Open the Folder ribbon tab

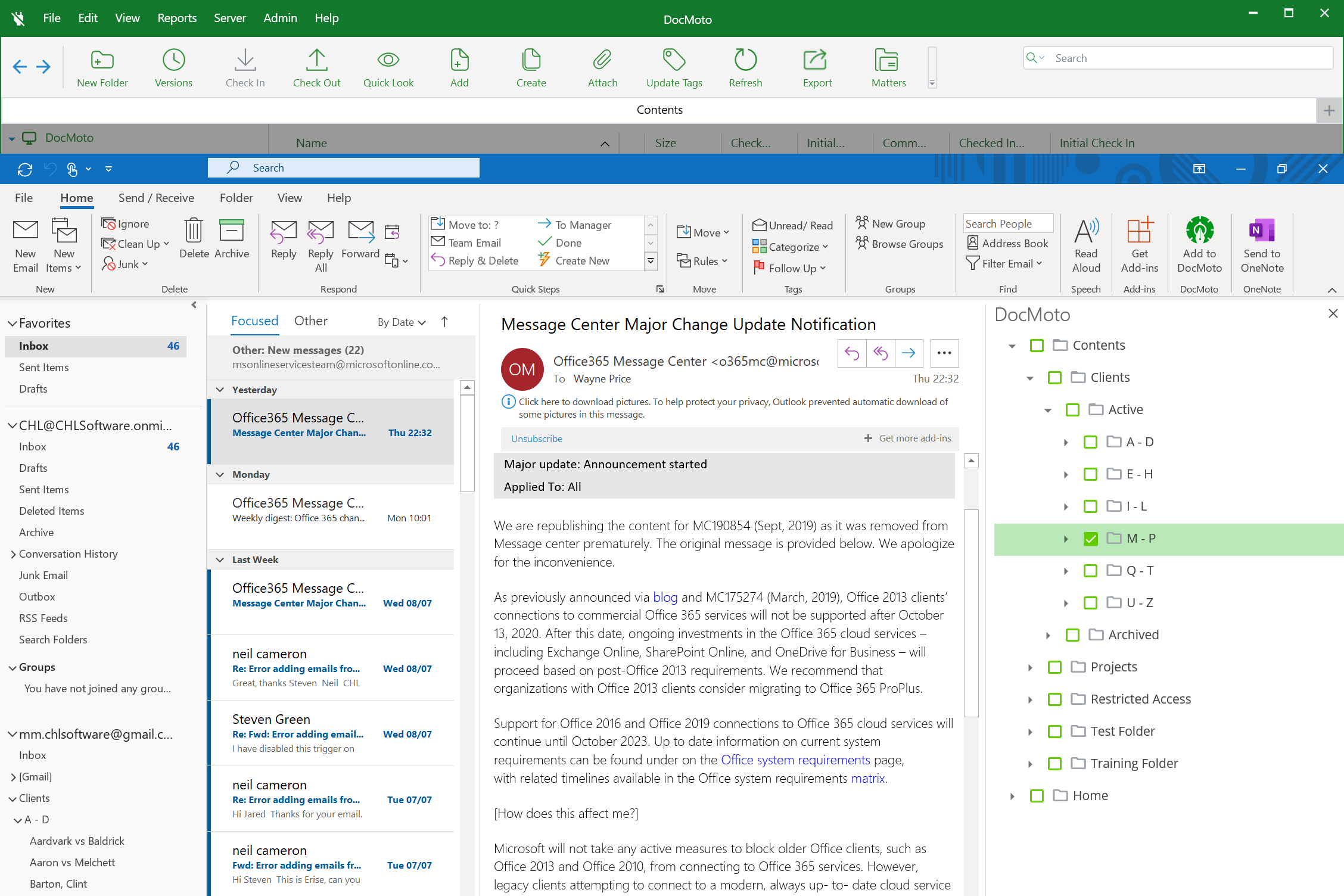pos(236,198)
